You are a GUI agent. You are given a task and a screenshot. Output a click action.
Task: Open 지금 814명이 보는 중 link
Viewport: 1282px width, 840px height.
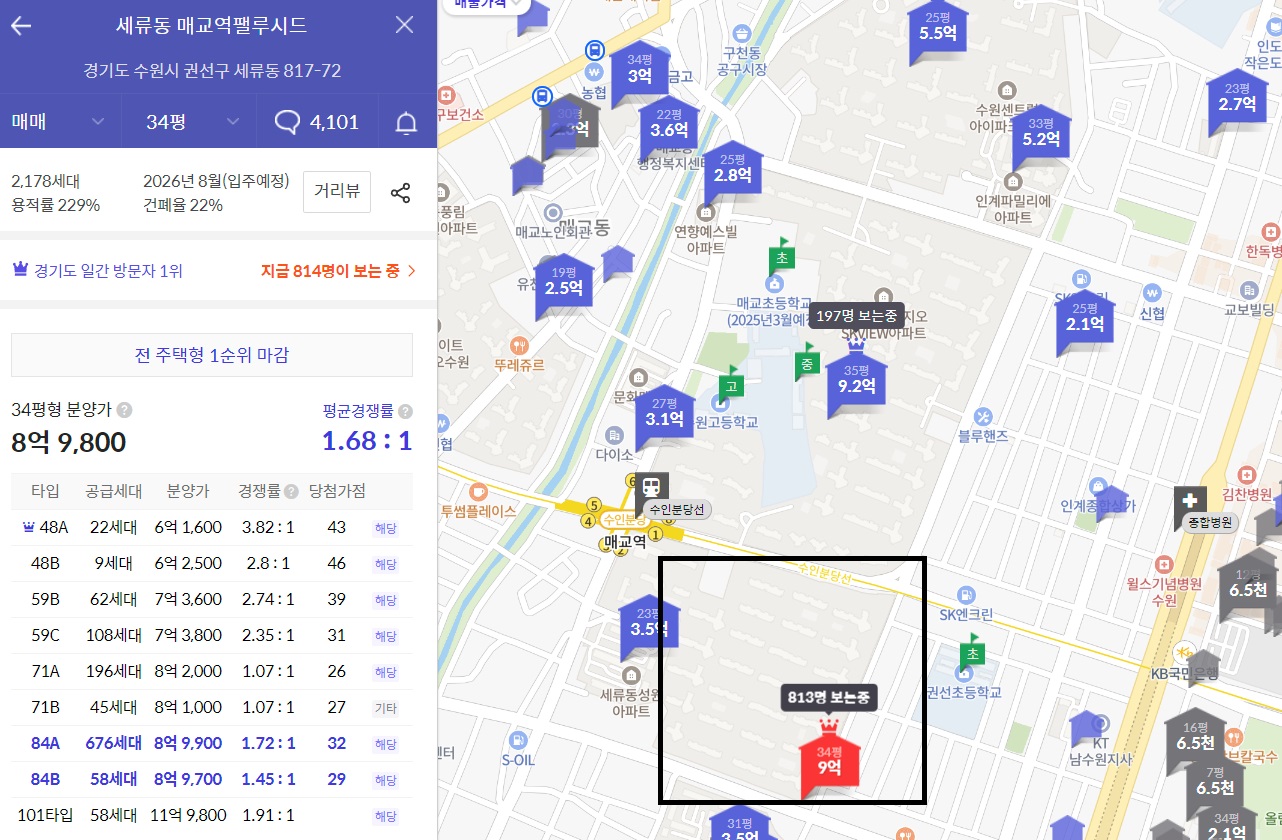(339, 270)
